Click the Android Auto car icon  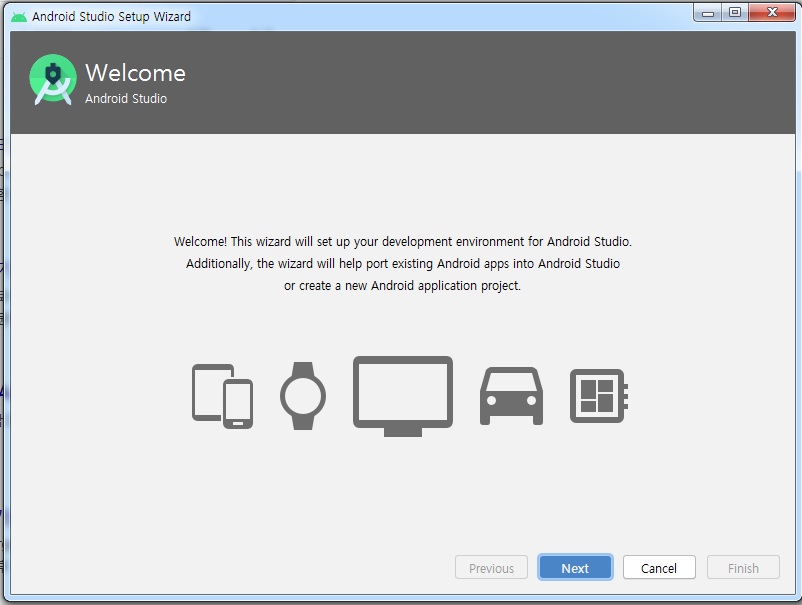pos(511,396)
